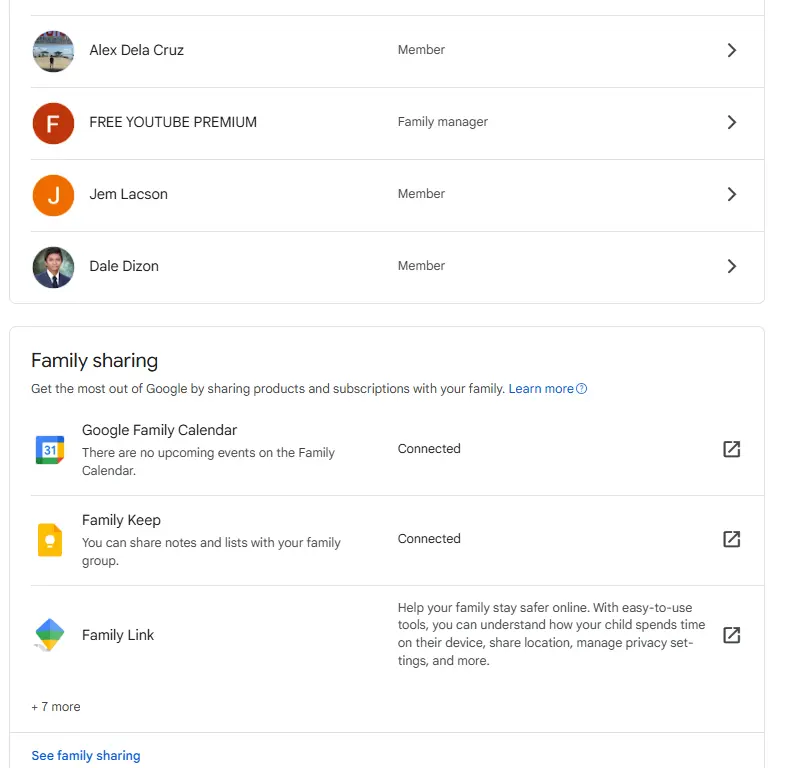Image resolution: width=804 pixels, height=768 pixels.
Task: Open Dale Dizon member chevron
Action: click(x=732, y=266)
